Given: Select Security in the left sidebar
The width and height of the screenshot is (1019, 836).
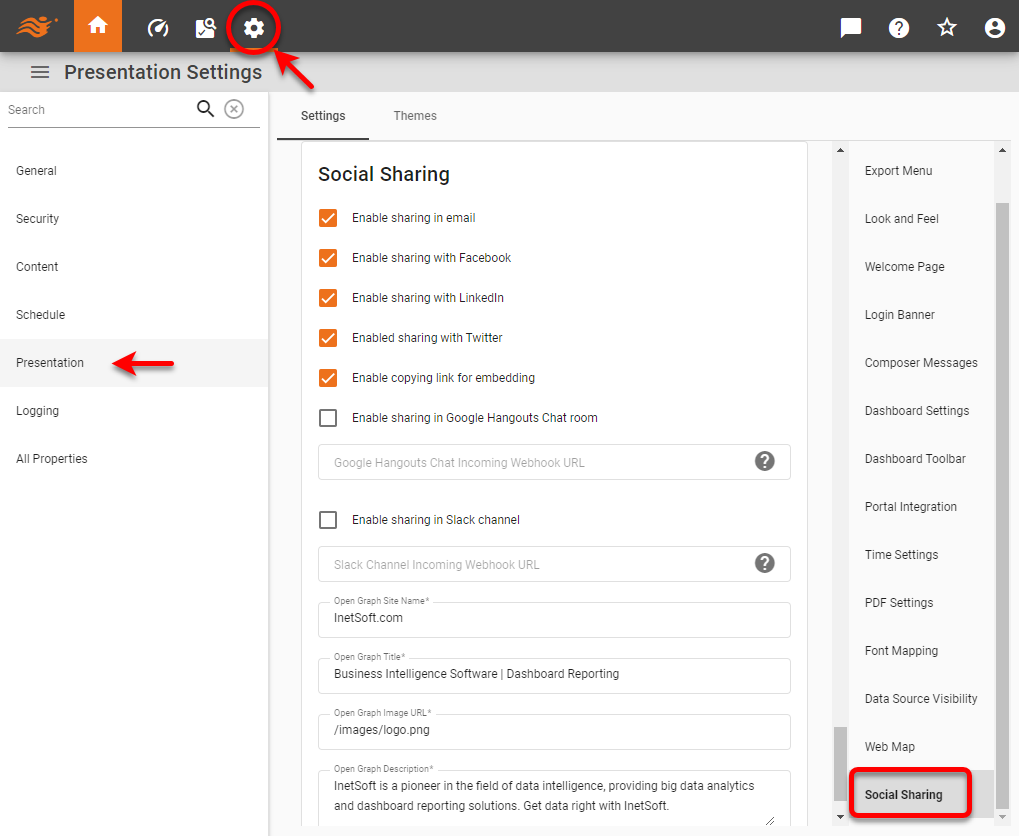Looking at the screenshot, I should click(37, 218).
